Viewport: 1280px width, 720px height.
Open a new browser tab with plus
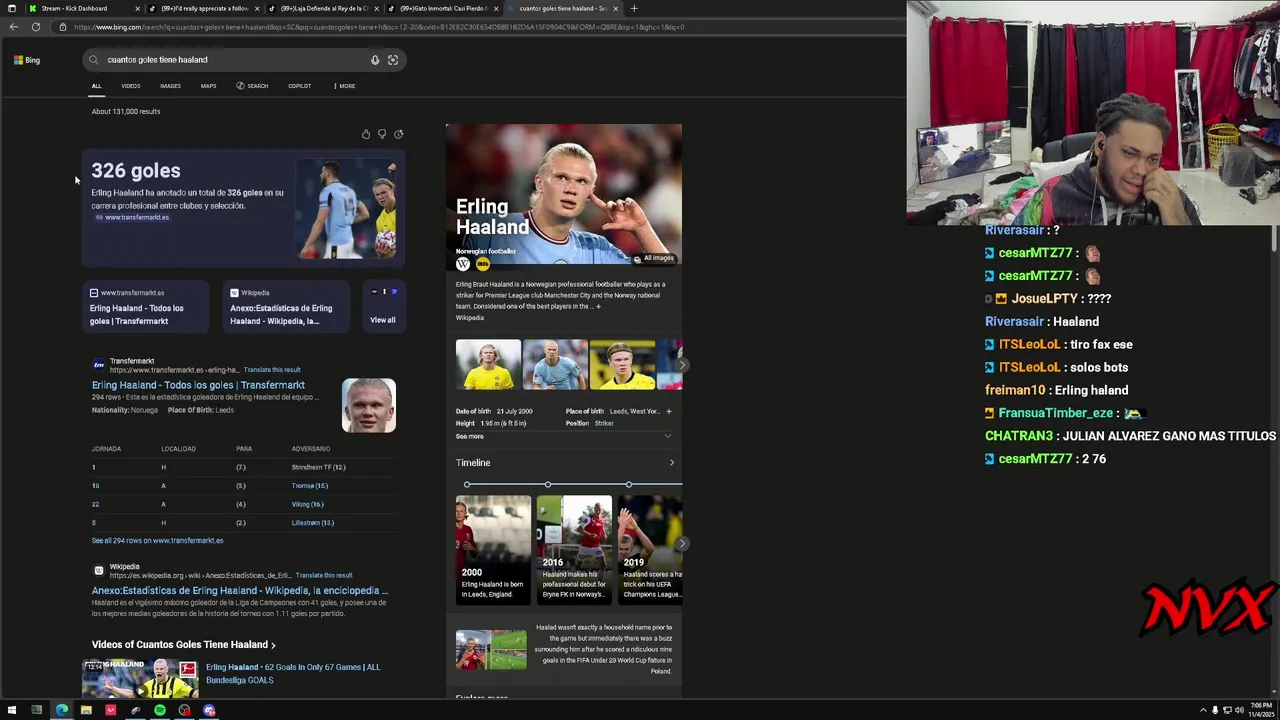pos(634,8)
